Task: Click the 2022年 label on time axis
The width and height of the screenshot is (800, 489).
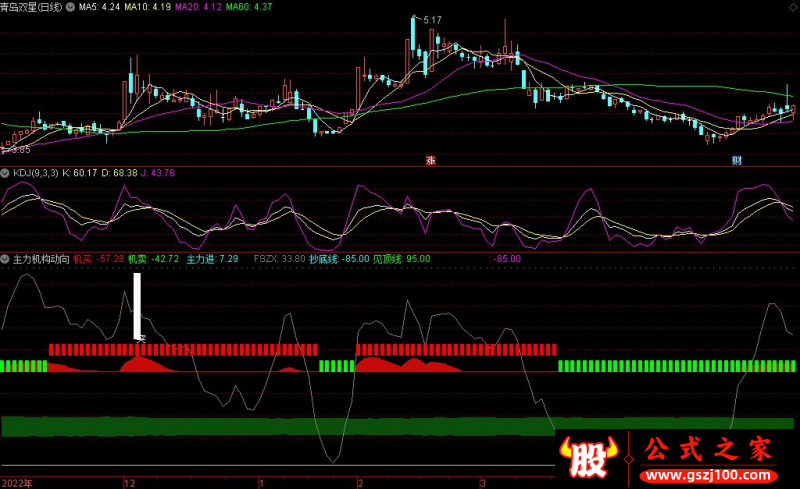Action: point(16,482)
